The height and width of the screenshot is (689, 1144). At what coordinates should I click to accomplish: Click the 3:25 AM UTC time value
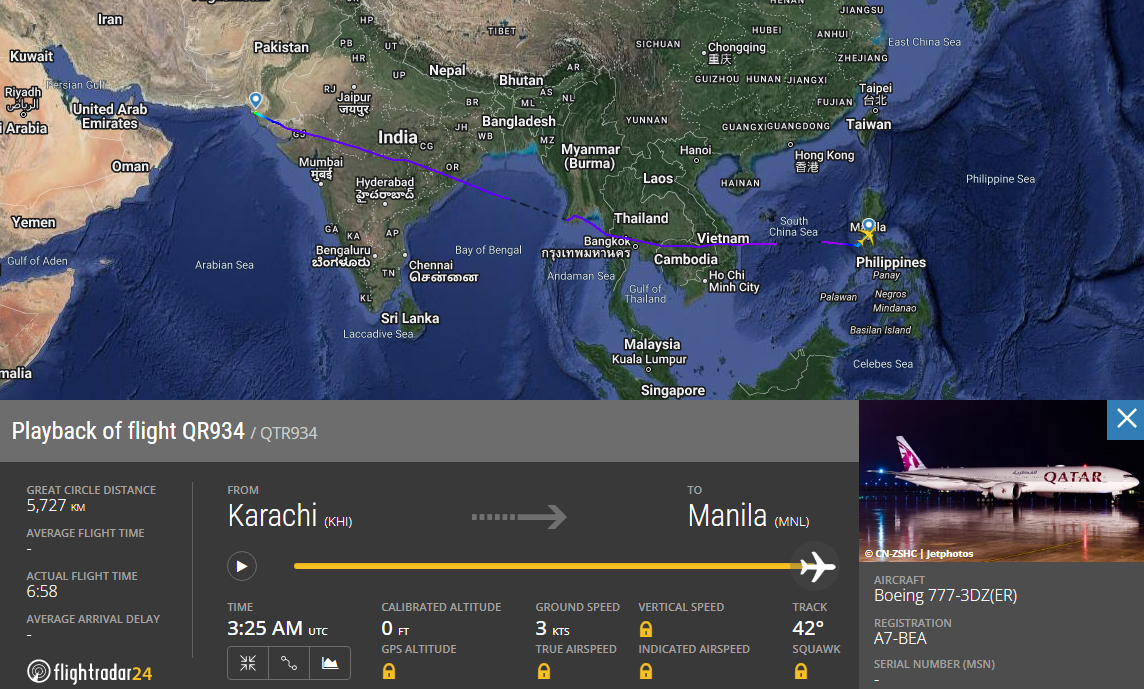[277, 628]
